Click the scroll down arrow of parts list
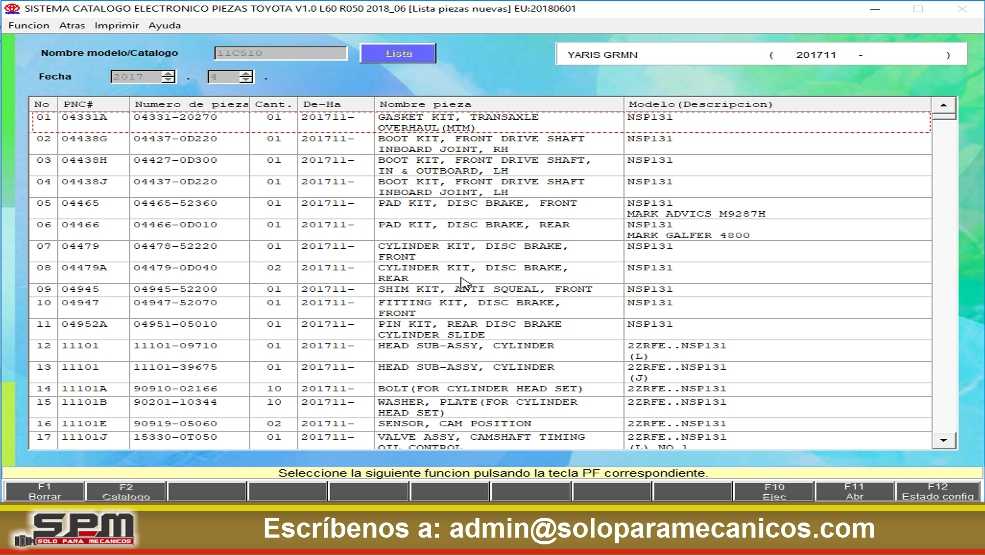Screen dimensions: 985x555 tap(944, 441)
